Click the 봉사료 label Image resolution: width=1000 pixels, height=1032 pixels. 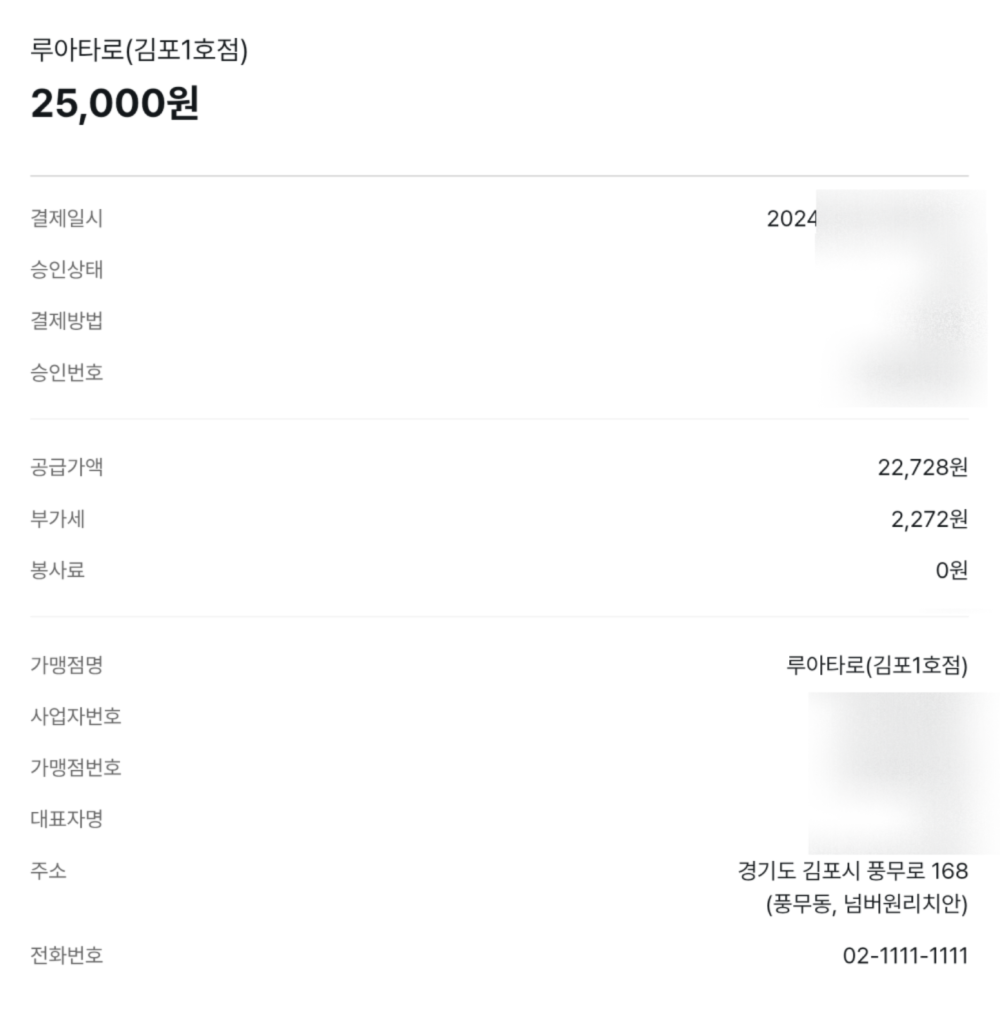(x=57, y=570)
